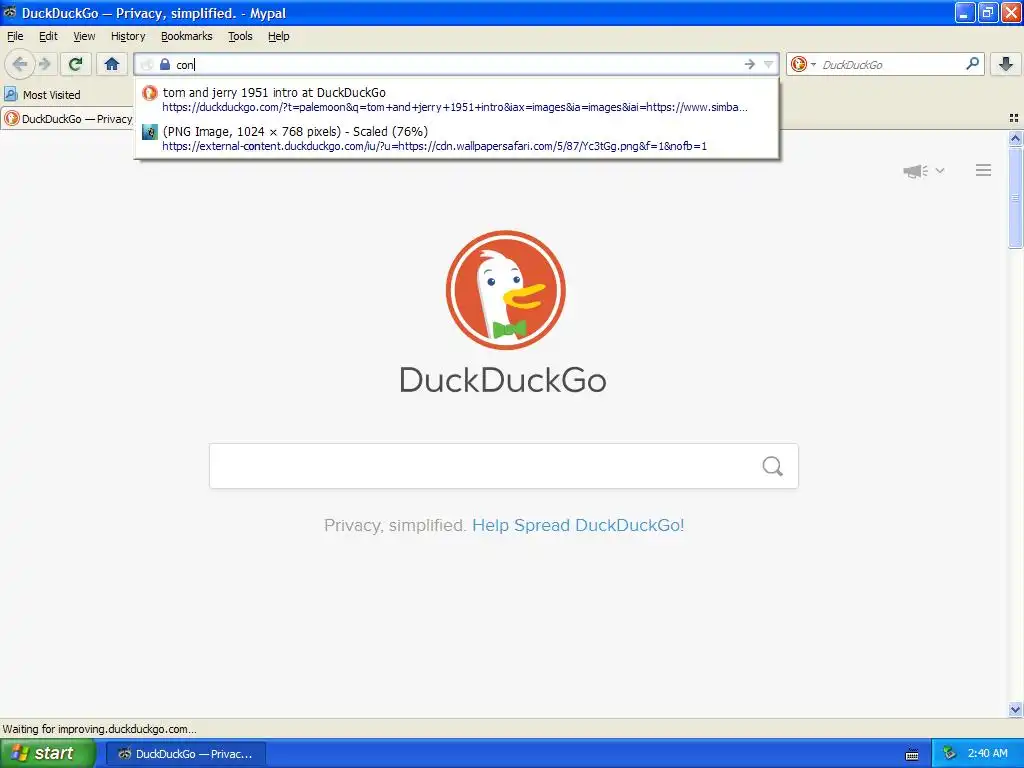1024x768 pixels.
Task: Open the address bar history dropdown
Action: pos(769,64)
